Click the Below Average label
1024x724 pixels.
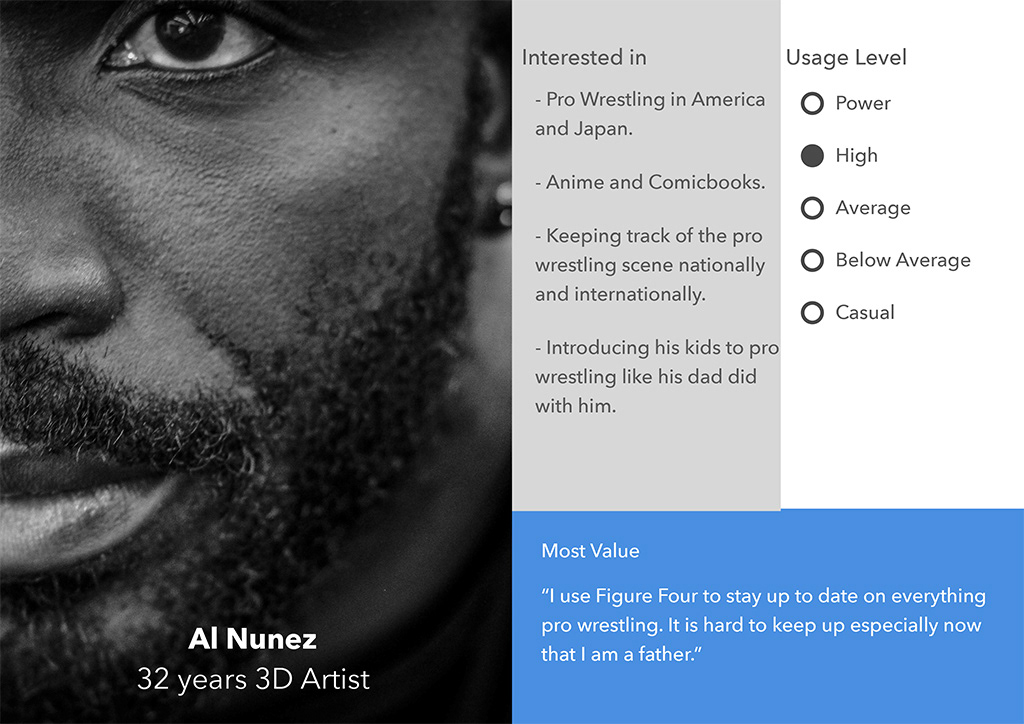[903, 260]
